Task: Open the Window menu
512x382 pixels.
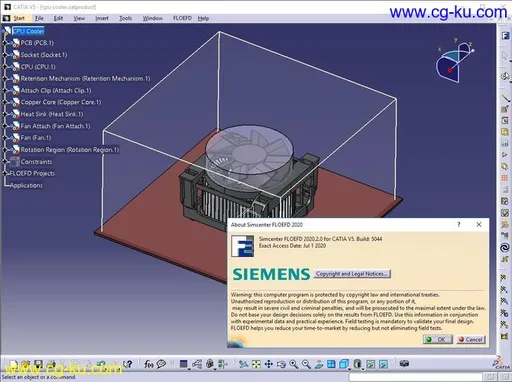Action: [152, 18]
